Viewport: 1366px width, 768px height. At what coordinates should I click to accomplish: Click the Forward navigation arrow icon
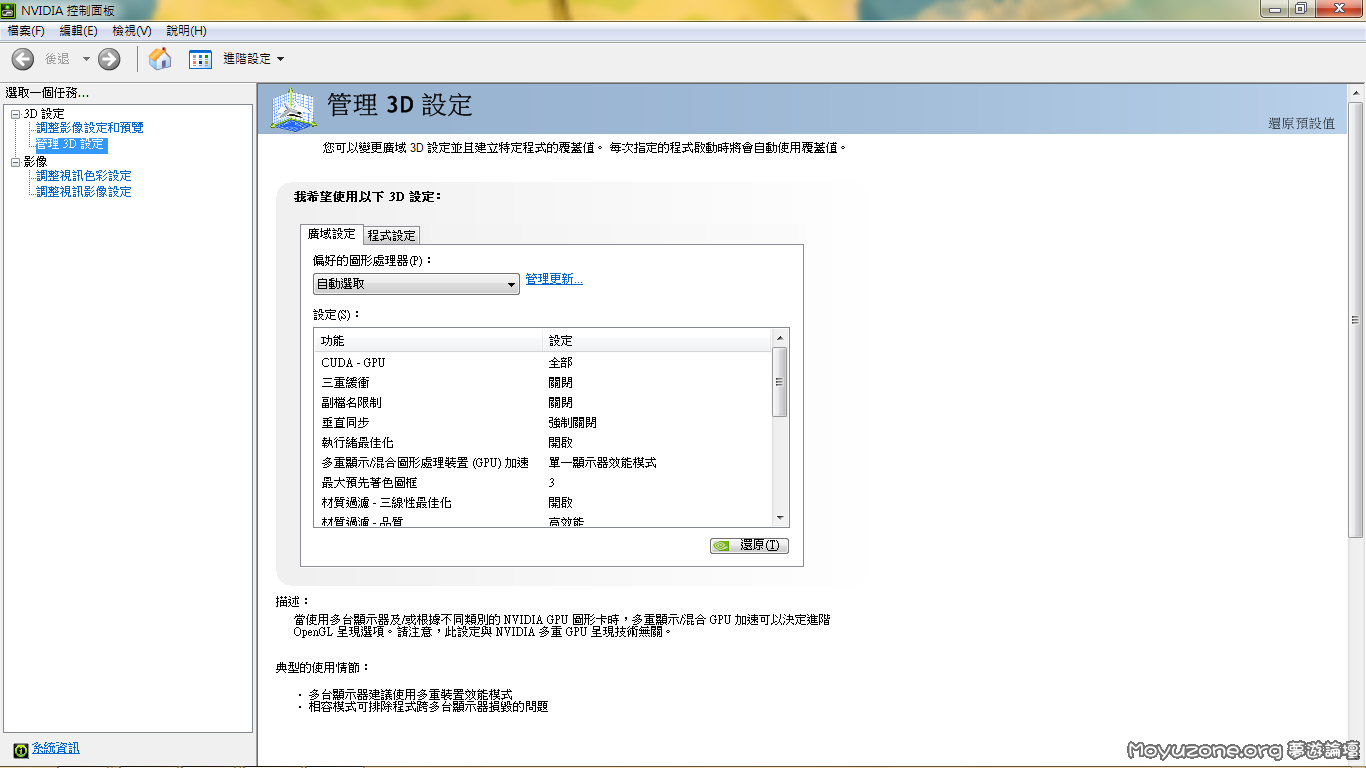[x=109, y=59]
